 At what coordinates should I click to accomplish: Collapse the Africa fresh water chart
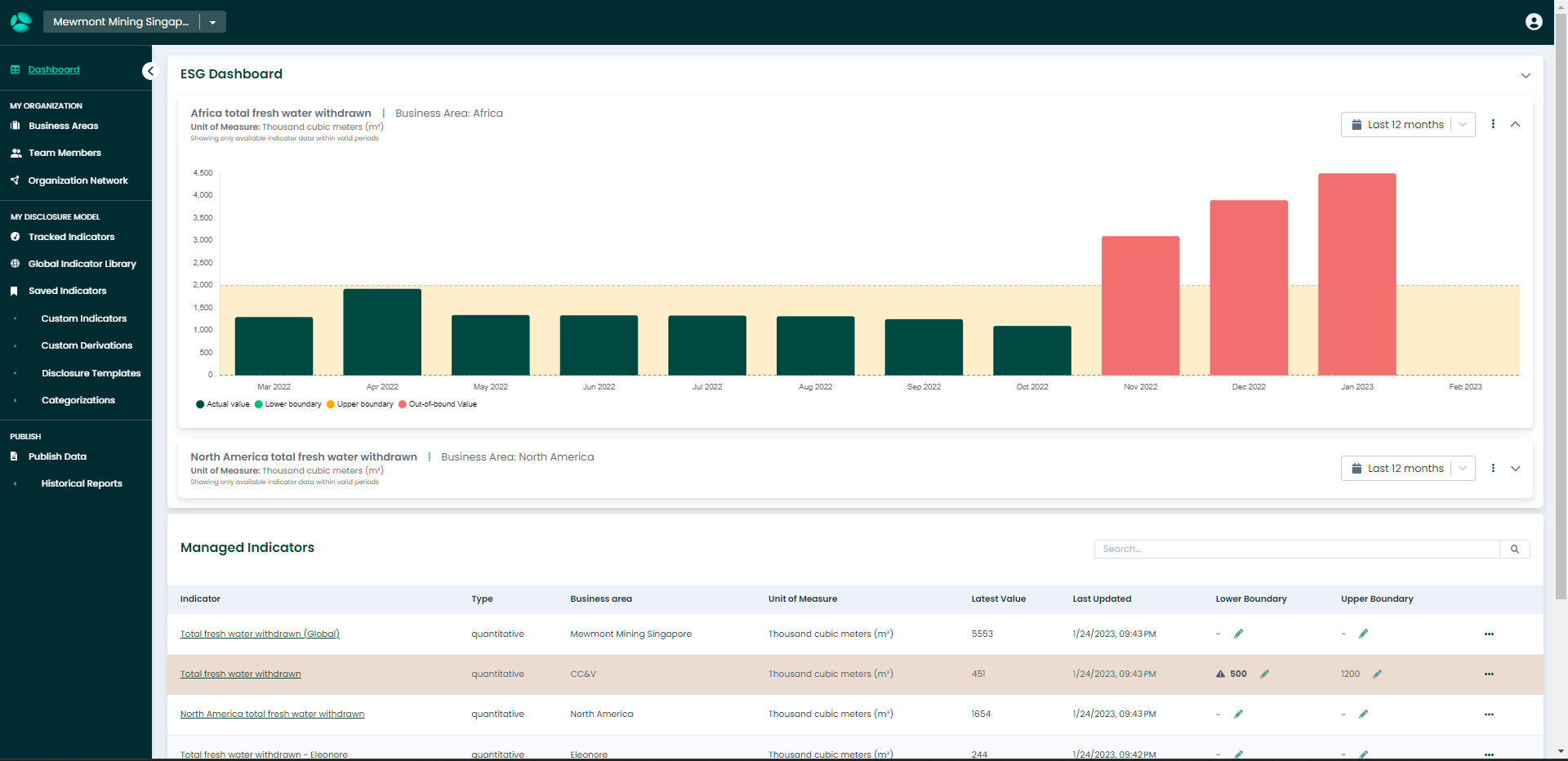(1516, 124)
